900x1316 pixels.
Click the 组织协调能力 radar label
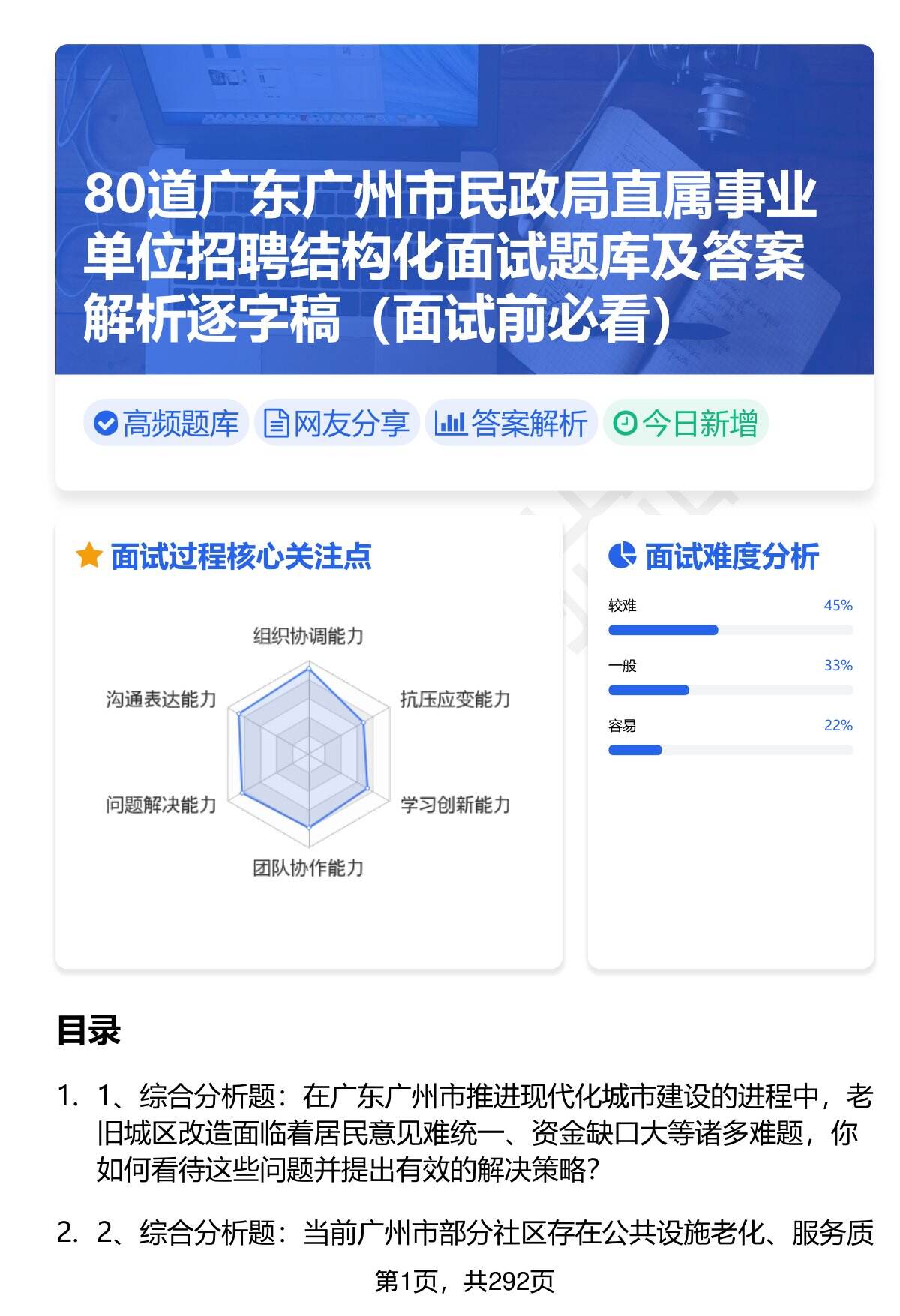[308, 637]
